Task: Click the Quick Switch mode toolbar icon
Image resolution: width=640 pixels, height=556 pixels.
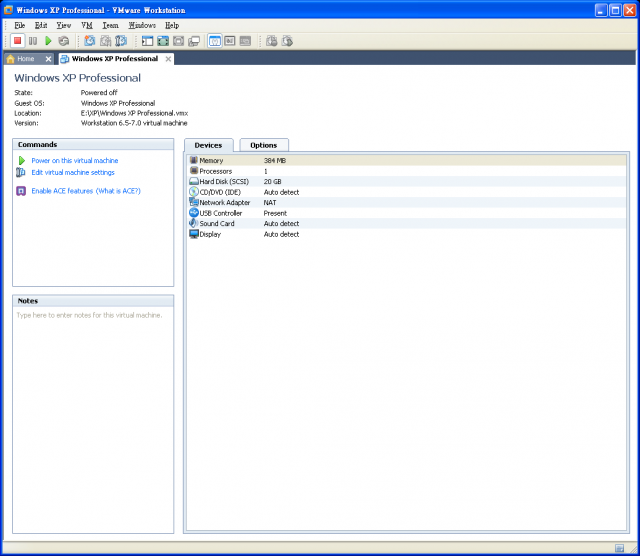Action: (x=178, y=41)
